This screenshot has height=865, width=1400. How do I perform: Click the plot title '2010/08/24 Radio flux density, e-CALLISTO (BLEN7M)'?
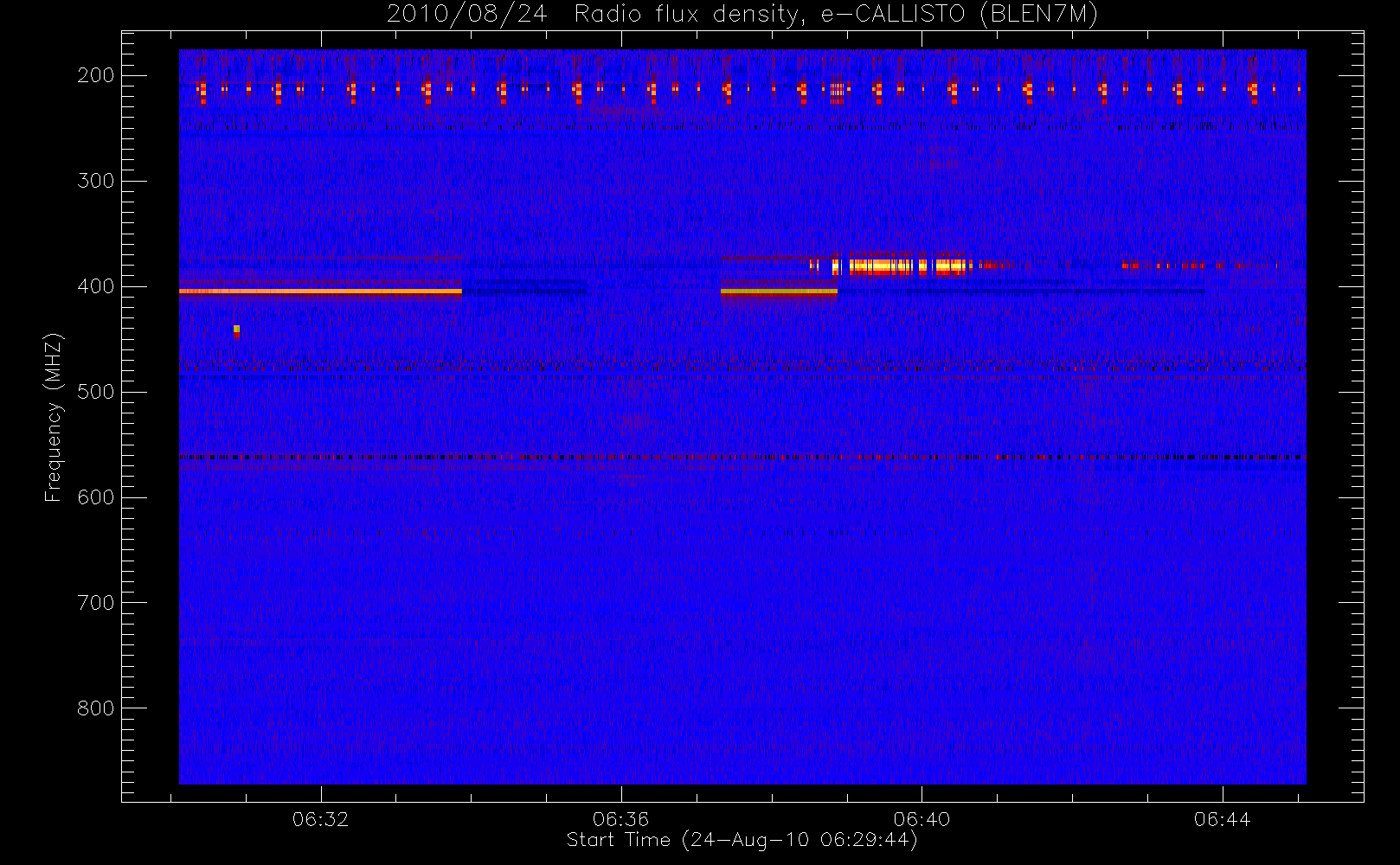tap(742, 15)
